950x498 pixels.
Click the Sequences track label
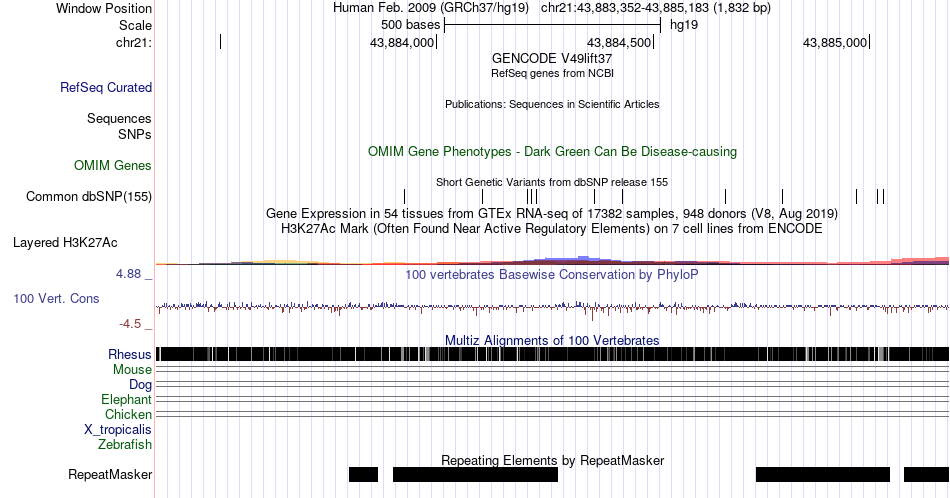point(119,118)
